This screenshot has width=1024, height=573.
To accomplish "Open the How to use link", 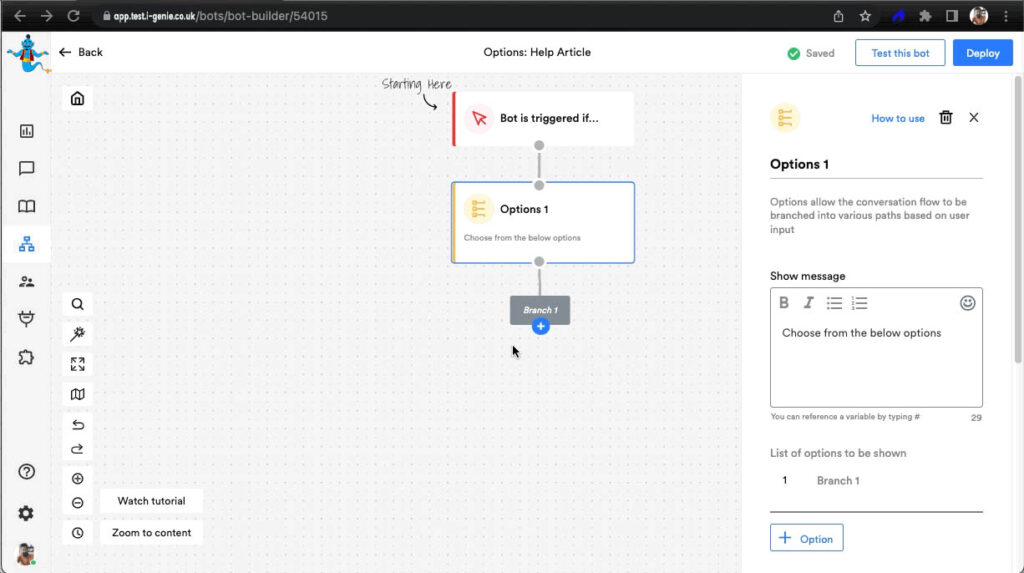I will click(897, 118).
